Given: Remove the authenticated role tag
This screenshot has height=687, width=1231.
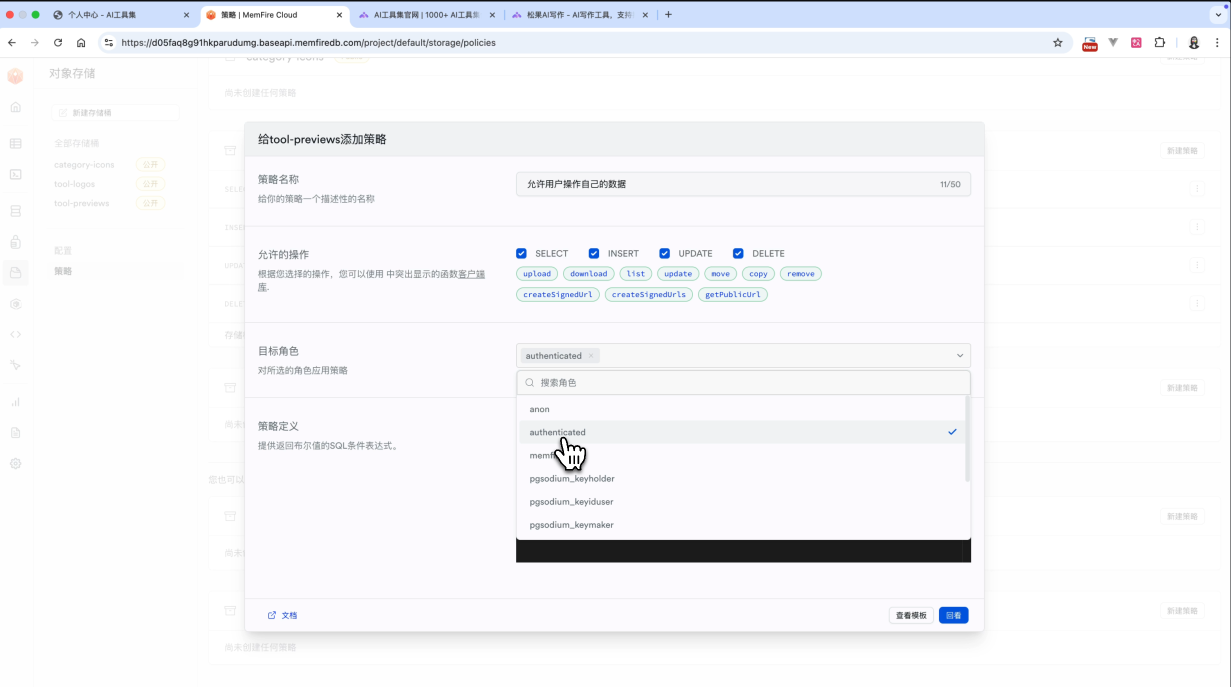Looking at the screenshot, I should tap(591, 356).
